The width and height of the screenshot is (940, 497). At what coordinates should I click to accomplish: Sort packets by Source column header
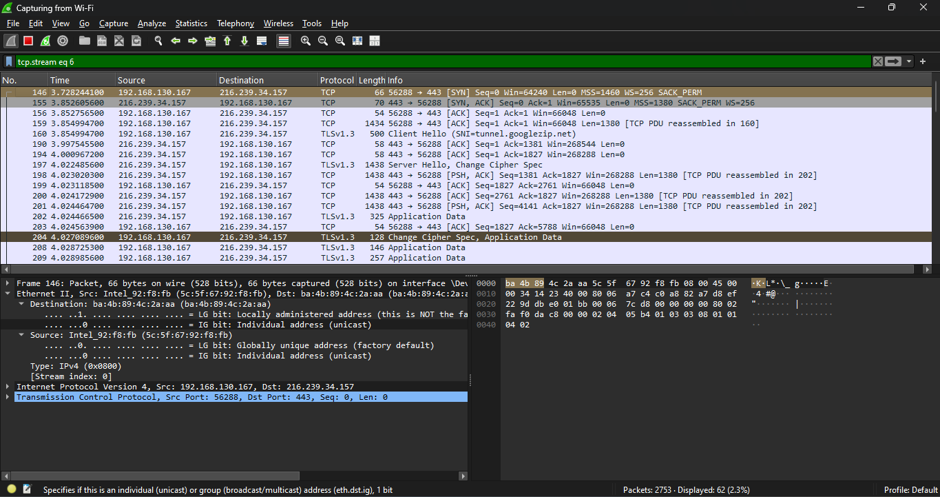pyautogui.click(x=165, y=80)
